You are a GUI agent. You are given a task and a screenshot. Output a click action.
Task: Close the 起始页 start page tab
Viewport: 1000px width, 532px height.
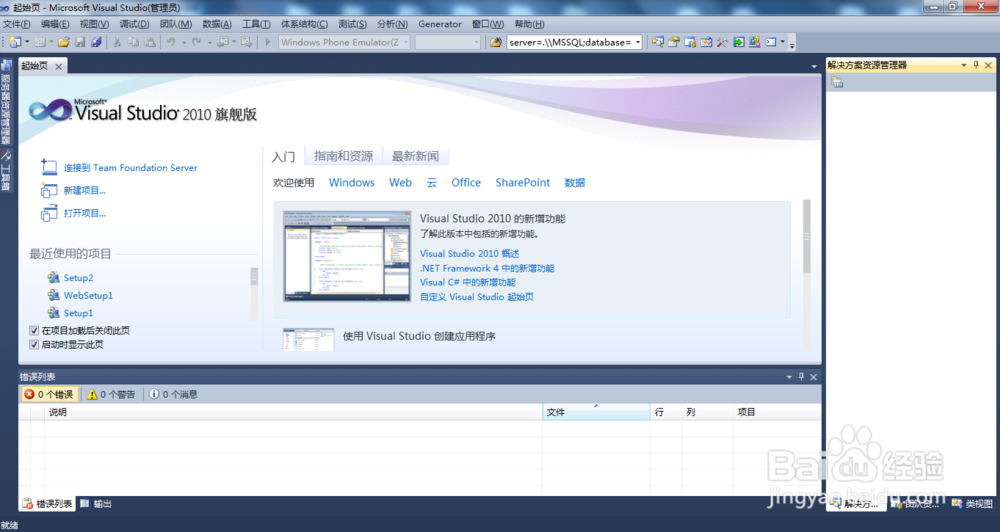[x=59, y=66]
